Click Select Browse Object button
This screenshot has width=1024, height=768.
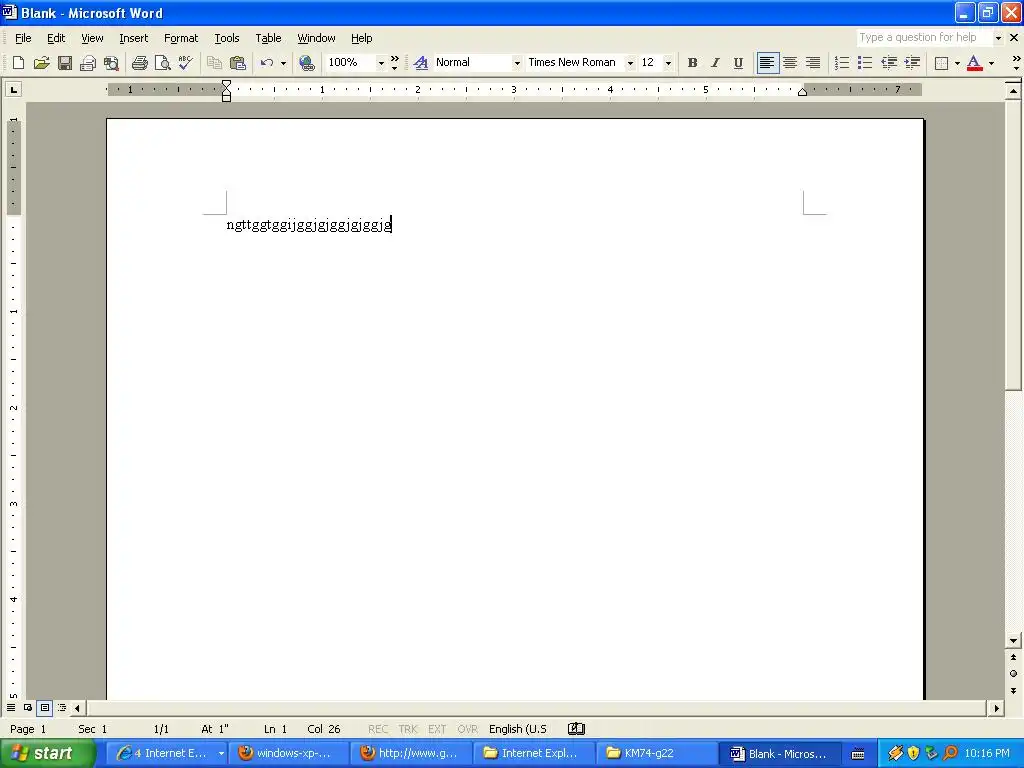1013,674
